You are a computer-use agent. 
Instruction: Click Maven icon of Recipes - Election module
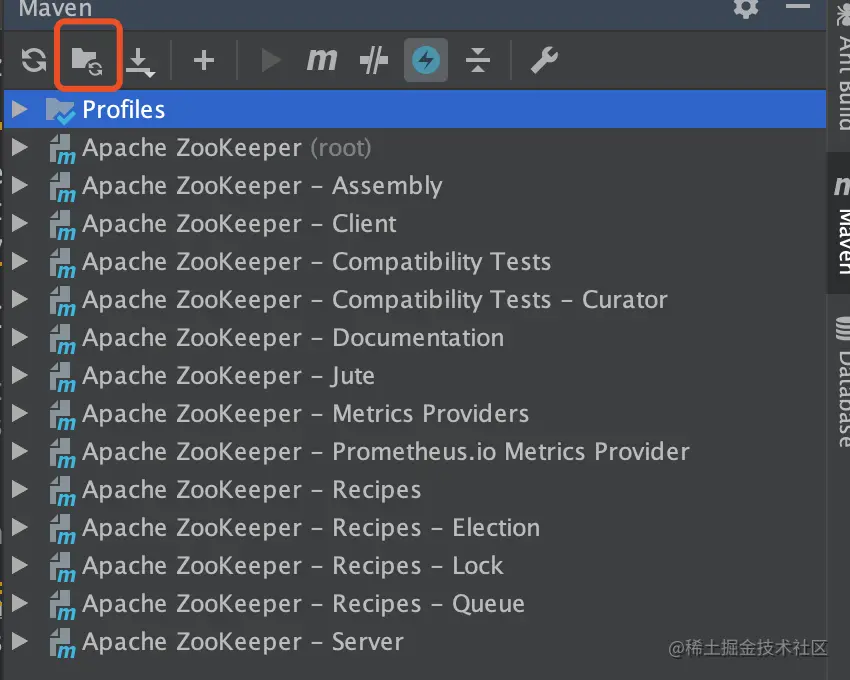pos(62,529)
